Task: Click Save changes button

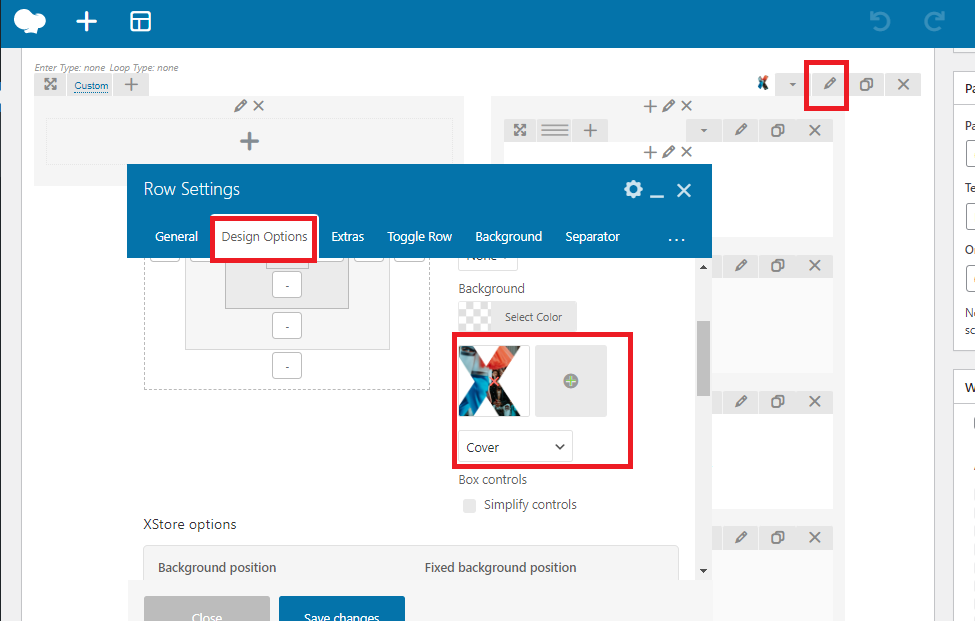Action: point(342,609)
